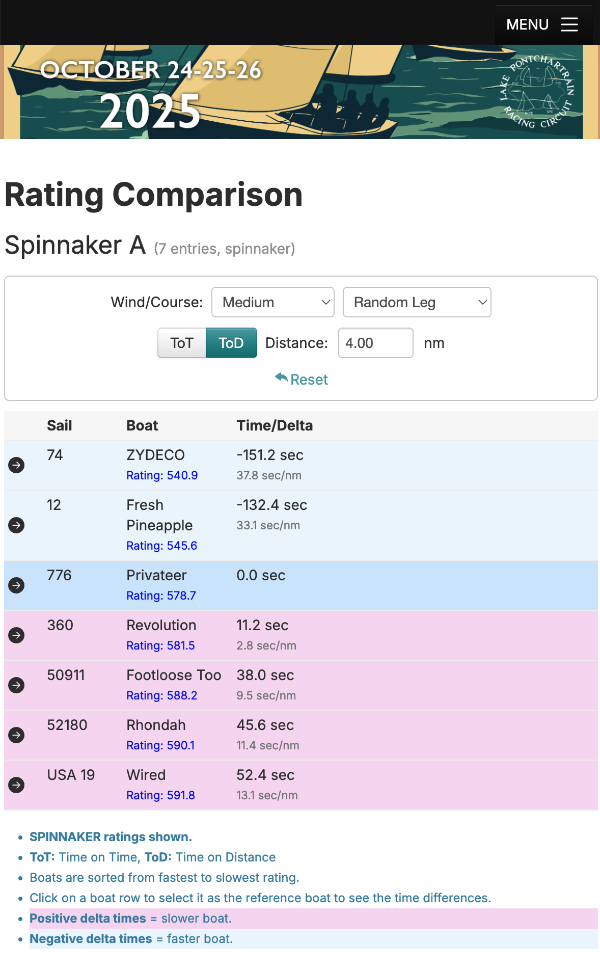Select the arrow icon beside Fresh Pineapple
This screenshot has height=971, width=600.
click(16, 525)
